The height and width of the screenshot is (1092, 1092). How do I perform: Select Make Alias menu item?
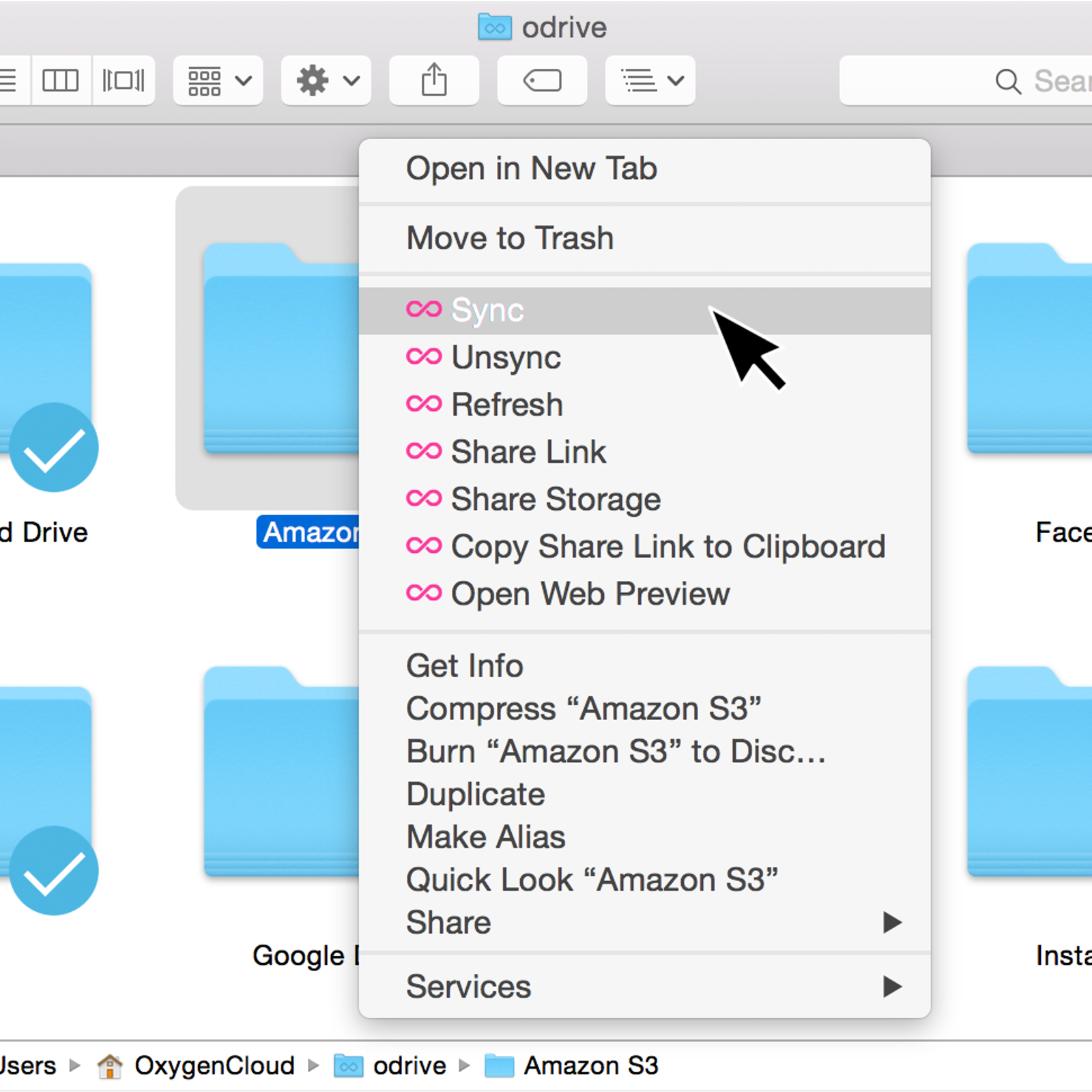pyautogui.click(x=644, y=837)
